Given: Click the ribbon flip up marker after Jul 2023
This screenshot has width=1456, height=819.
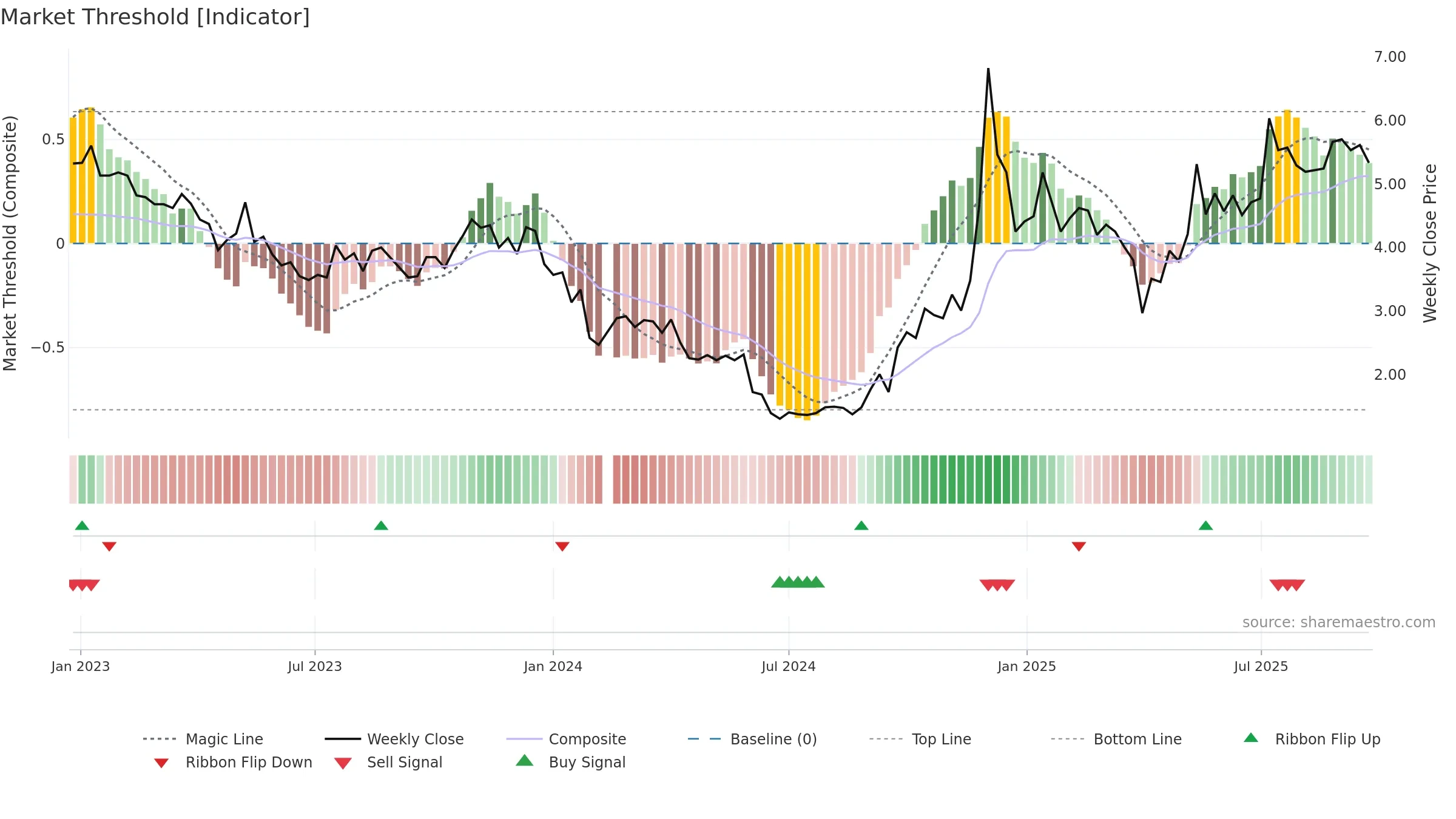Looking at the screenshot, I should click(x=381, y=525).
